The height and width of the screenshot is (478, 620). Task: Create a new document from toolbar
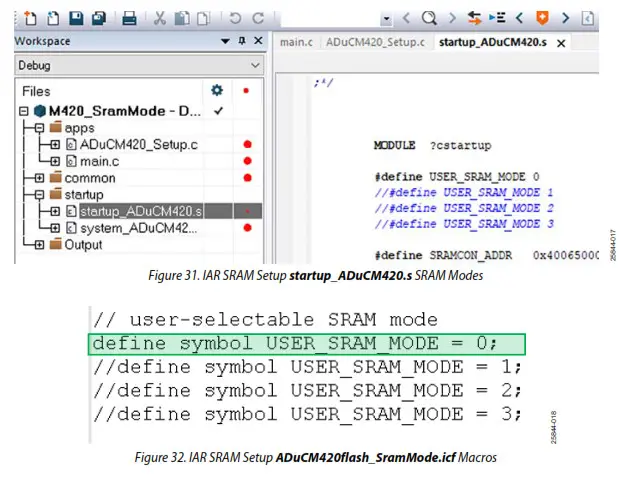tap(30, 18)
